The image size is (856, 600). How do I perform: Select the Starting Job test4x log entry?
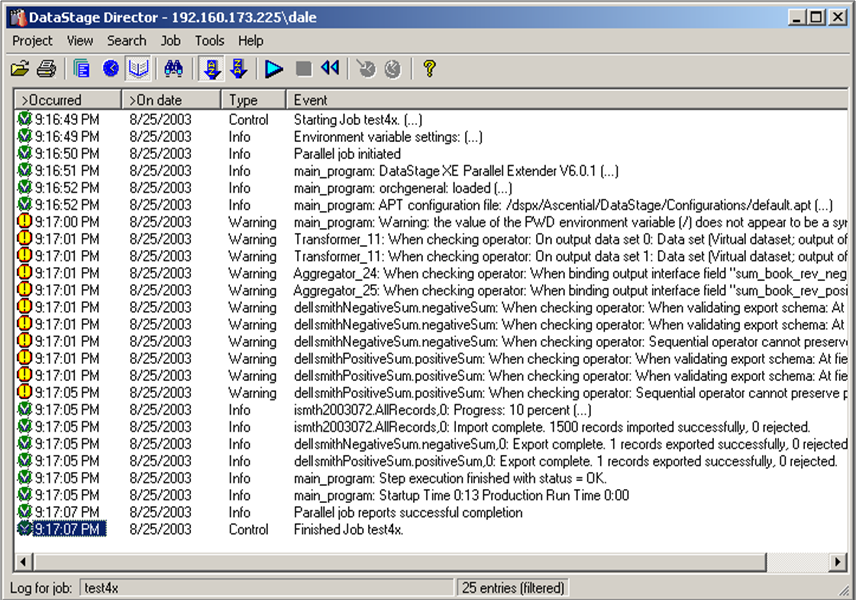357,120
